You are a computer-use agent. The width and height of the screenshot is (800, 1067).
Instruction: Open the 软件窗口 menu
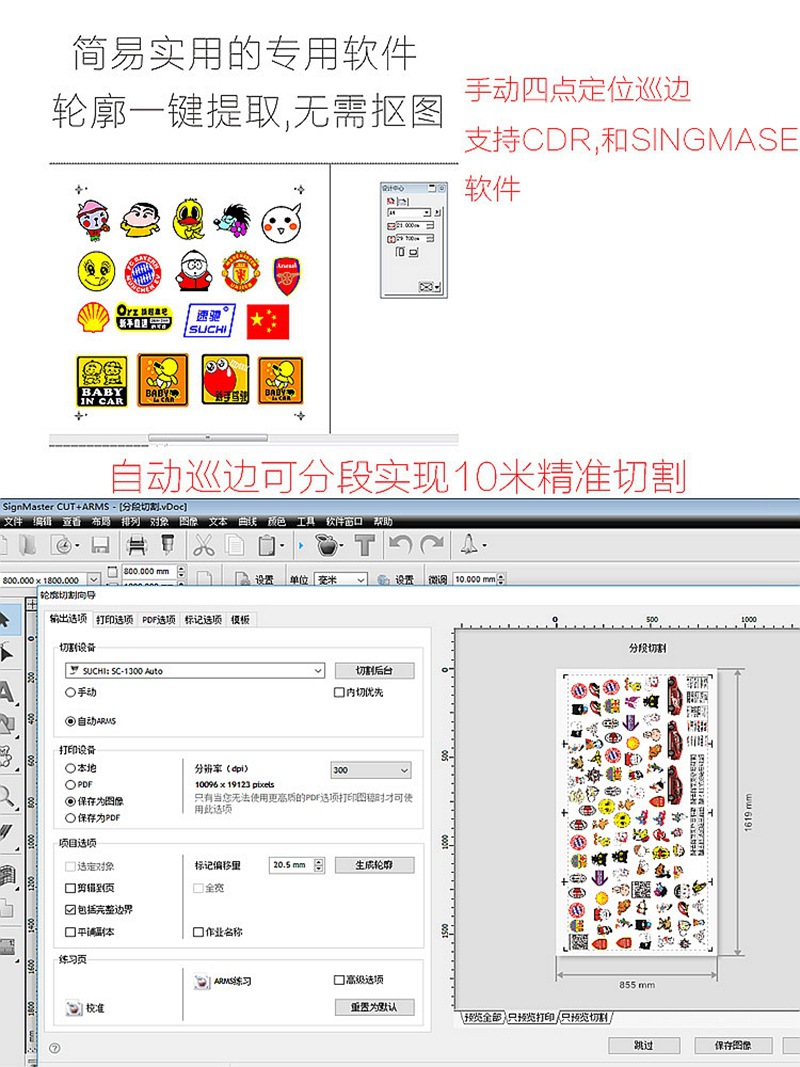(344, 521)
